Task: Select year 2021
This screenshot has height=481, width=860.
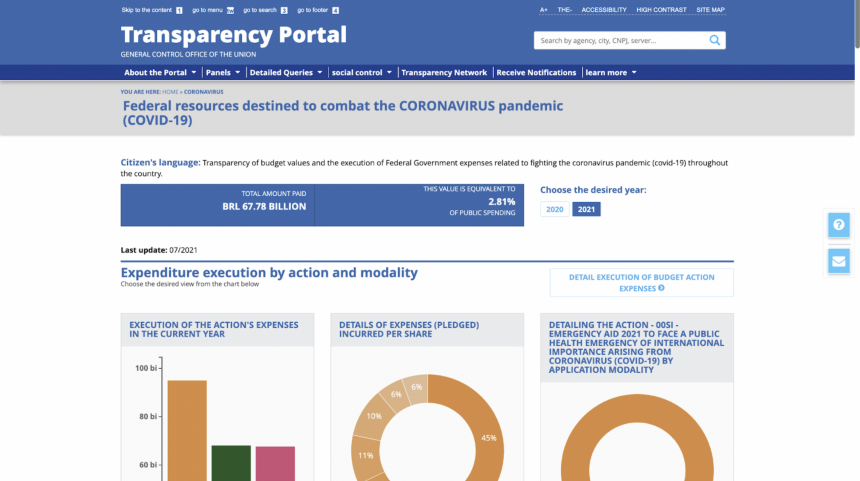Action: (x=586, y=210)
